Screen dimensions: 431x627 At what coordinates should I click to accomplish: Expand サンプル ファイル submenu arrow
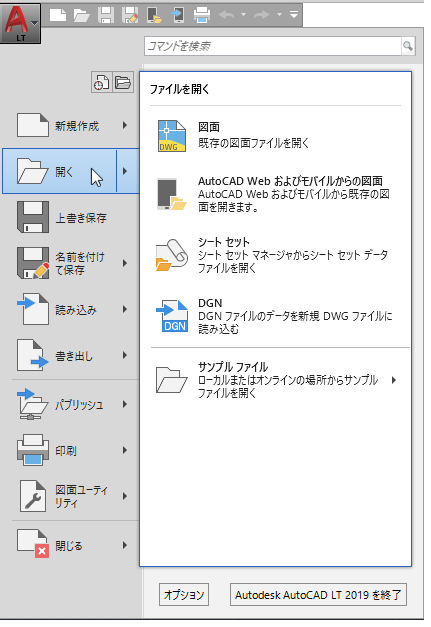(x=394, y=380)
